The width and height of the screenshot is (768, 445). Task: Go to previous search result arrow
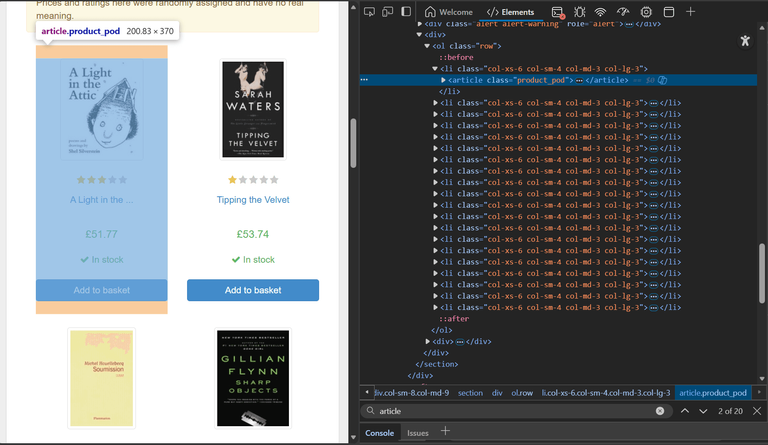(x=685, y=411)
